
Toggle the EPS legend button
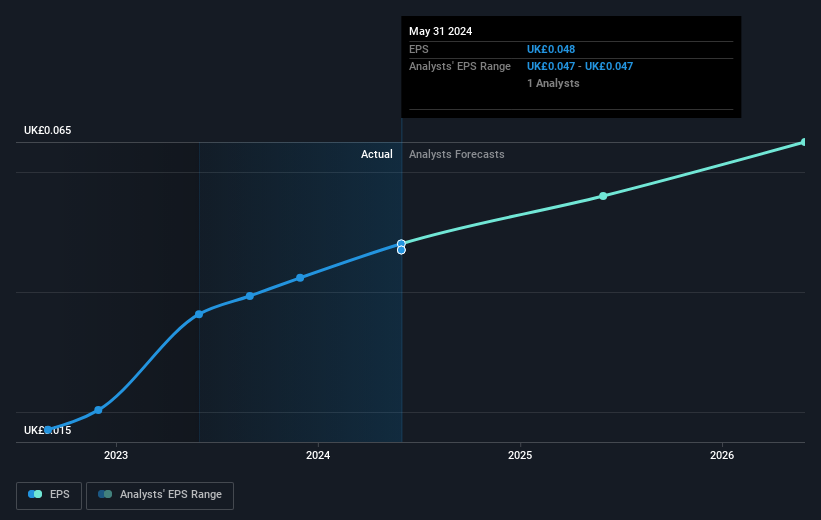click(49, 495)
